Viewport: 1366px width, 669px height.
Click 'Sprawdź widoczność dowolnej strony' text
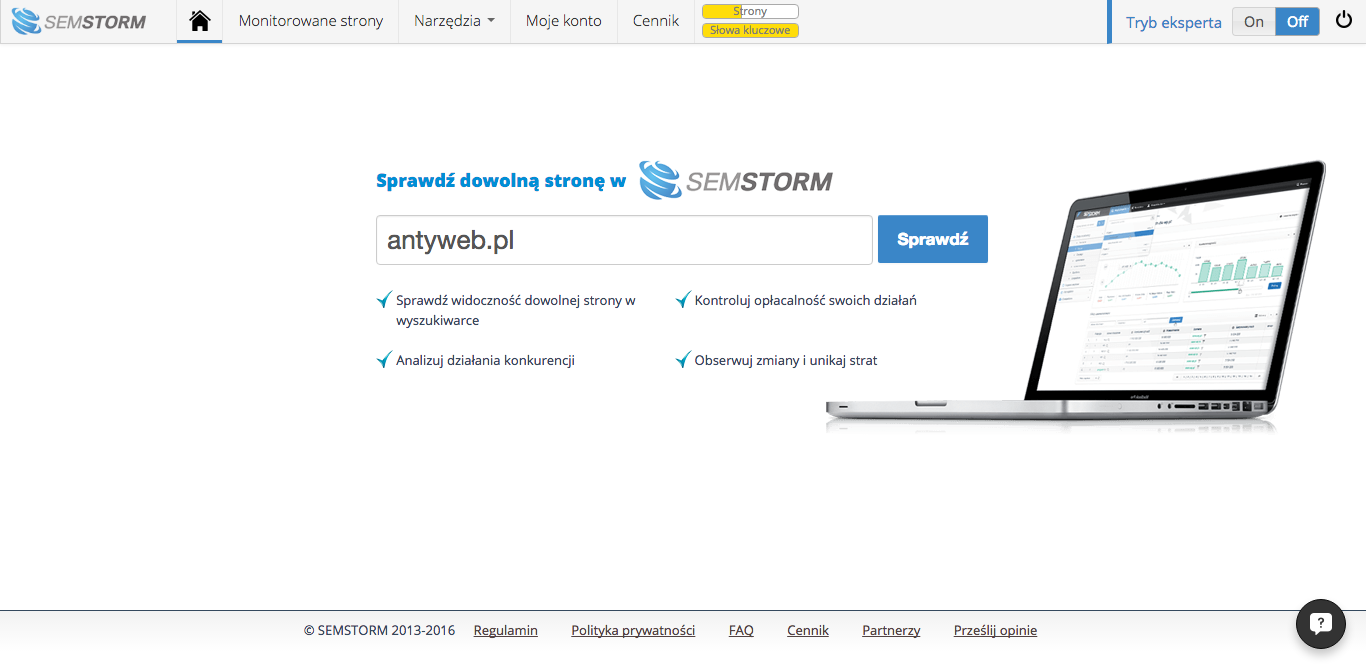coord(516,310)
